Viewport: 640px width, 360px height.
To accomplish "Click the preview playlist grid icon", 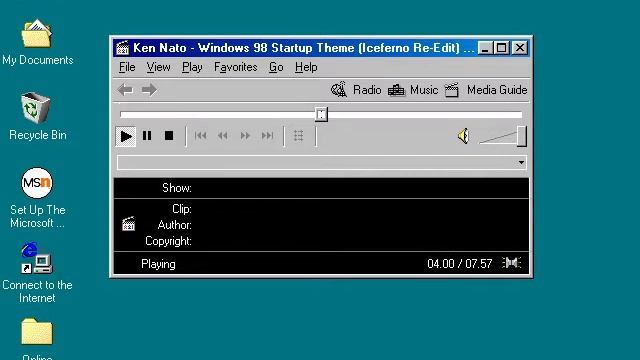I will click(x=298, y=136).
